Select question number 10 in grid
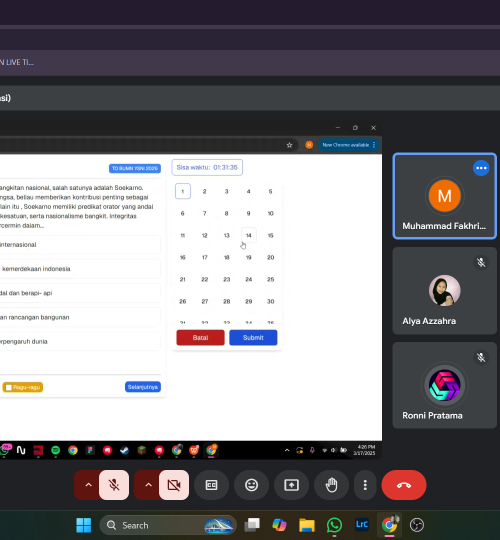 (x=270, y=213)
